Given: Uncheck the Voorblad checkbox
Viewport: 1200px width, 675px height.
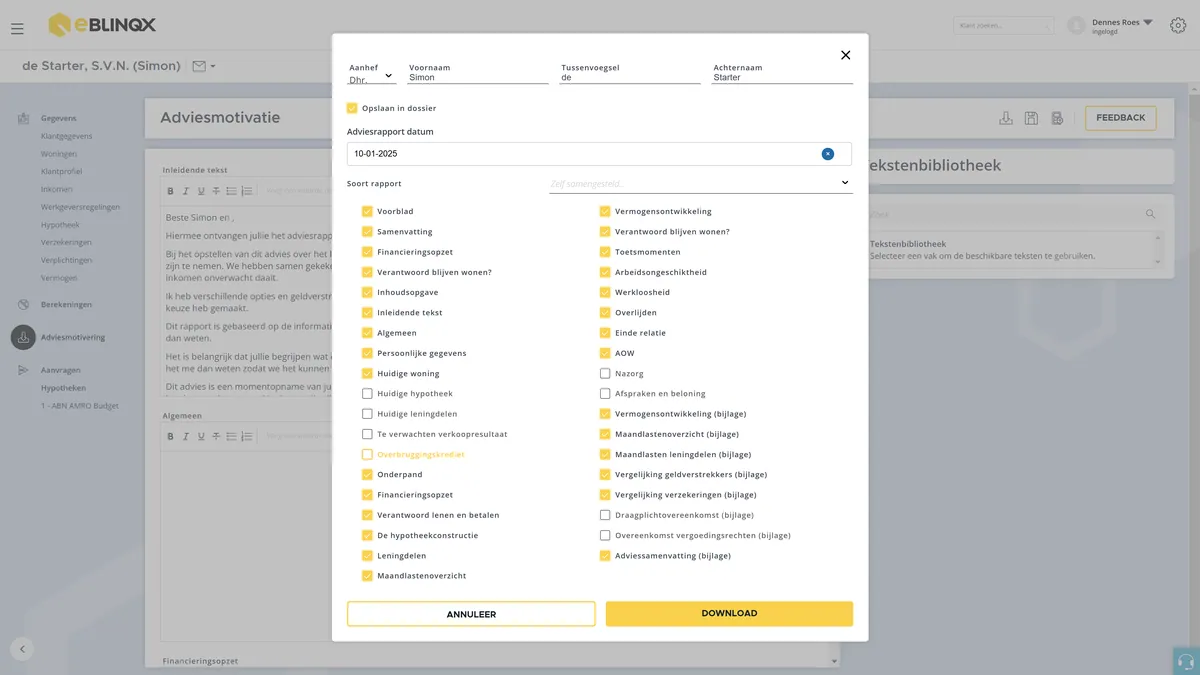Looking at the screenshot, I should click(367, 212).
